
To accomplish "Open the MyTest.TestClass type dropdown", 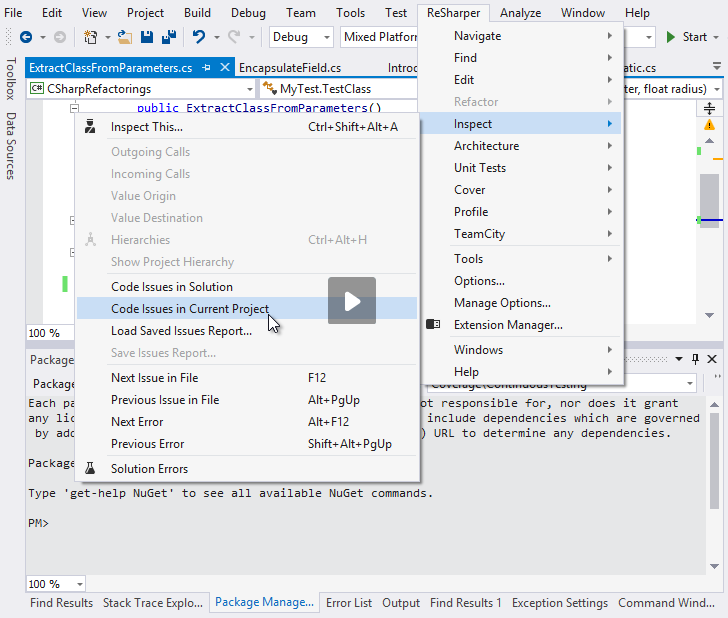I will tap(339, 88).
